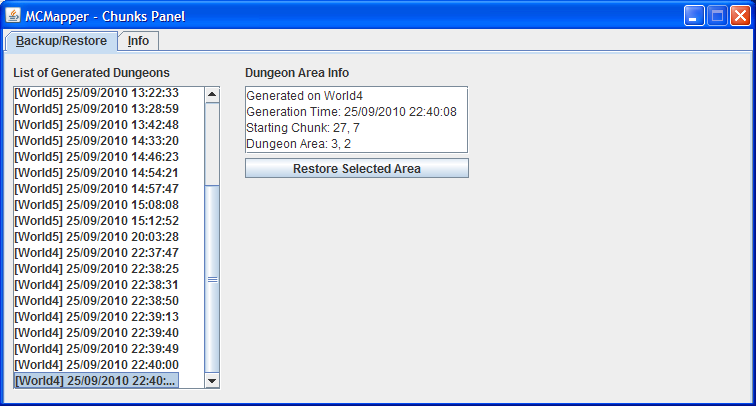Choose the World5 13:42:48 dungeon entry
The height and width of the screenshot is (406, 756).
97,125
